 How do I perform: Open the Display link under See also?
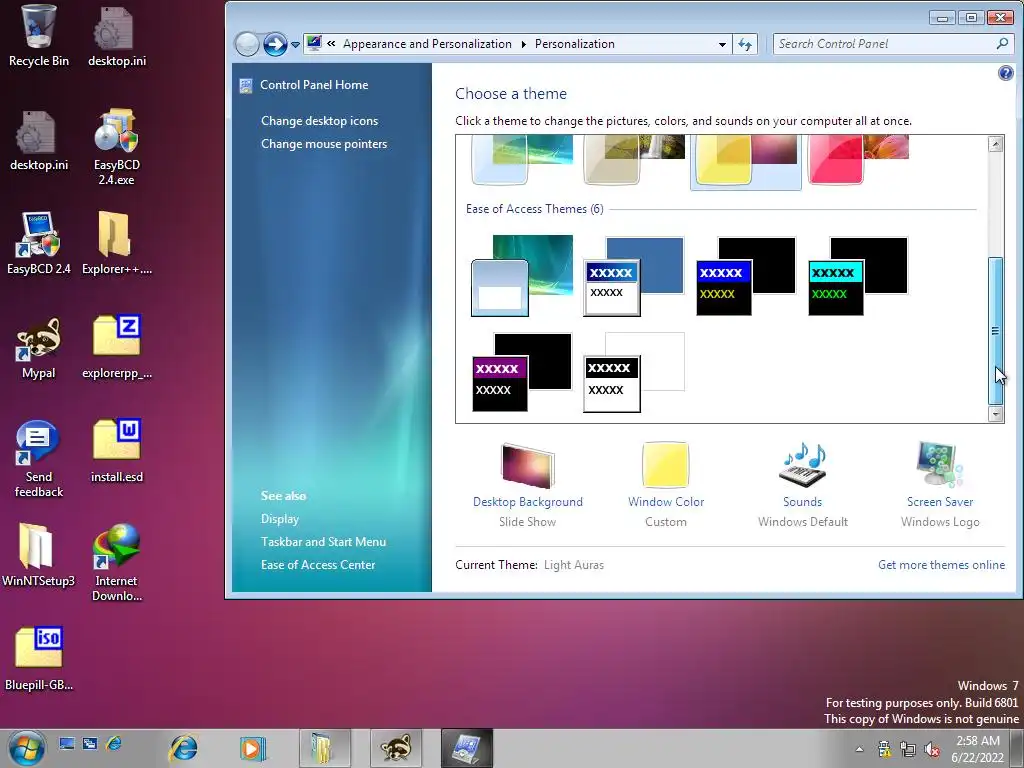point(280,519)
